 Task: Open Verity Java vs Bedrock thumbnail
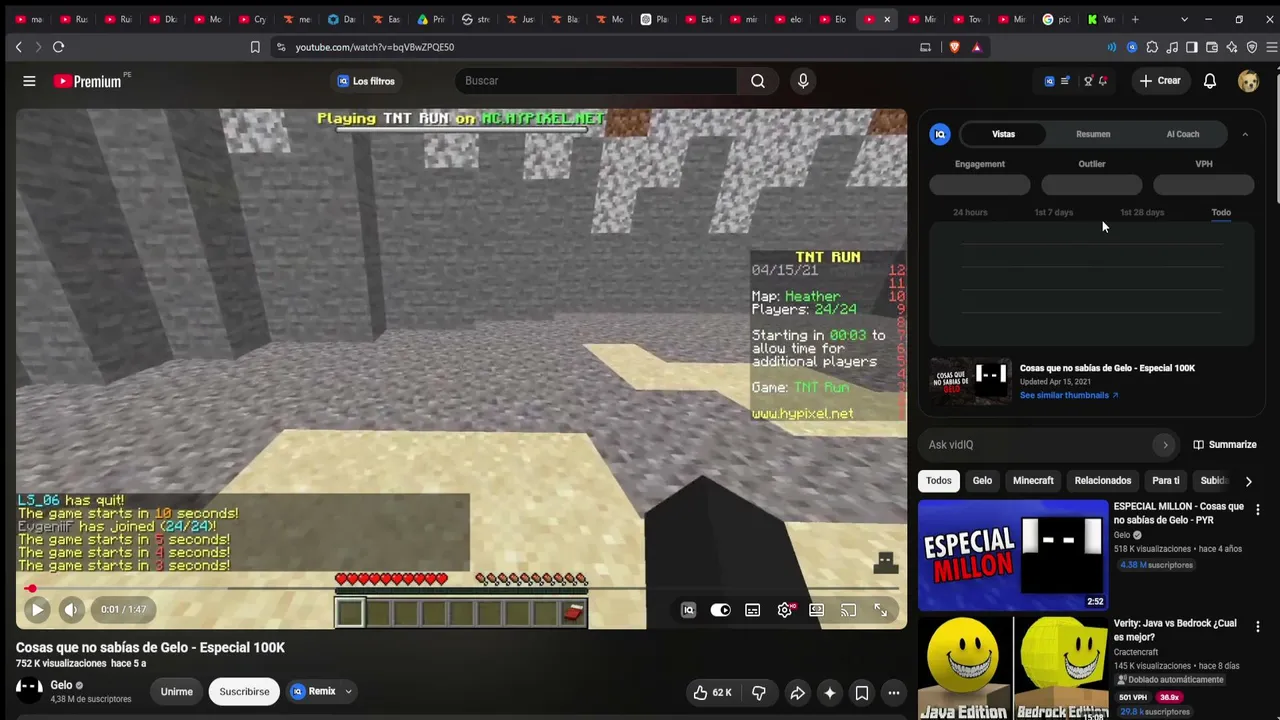click(x=1012, y=668)
